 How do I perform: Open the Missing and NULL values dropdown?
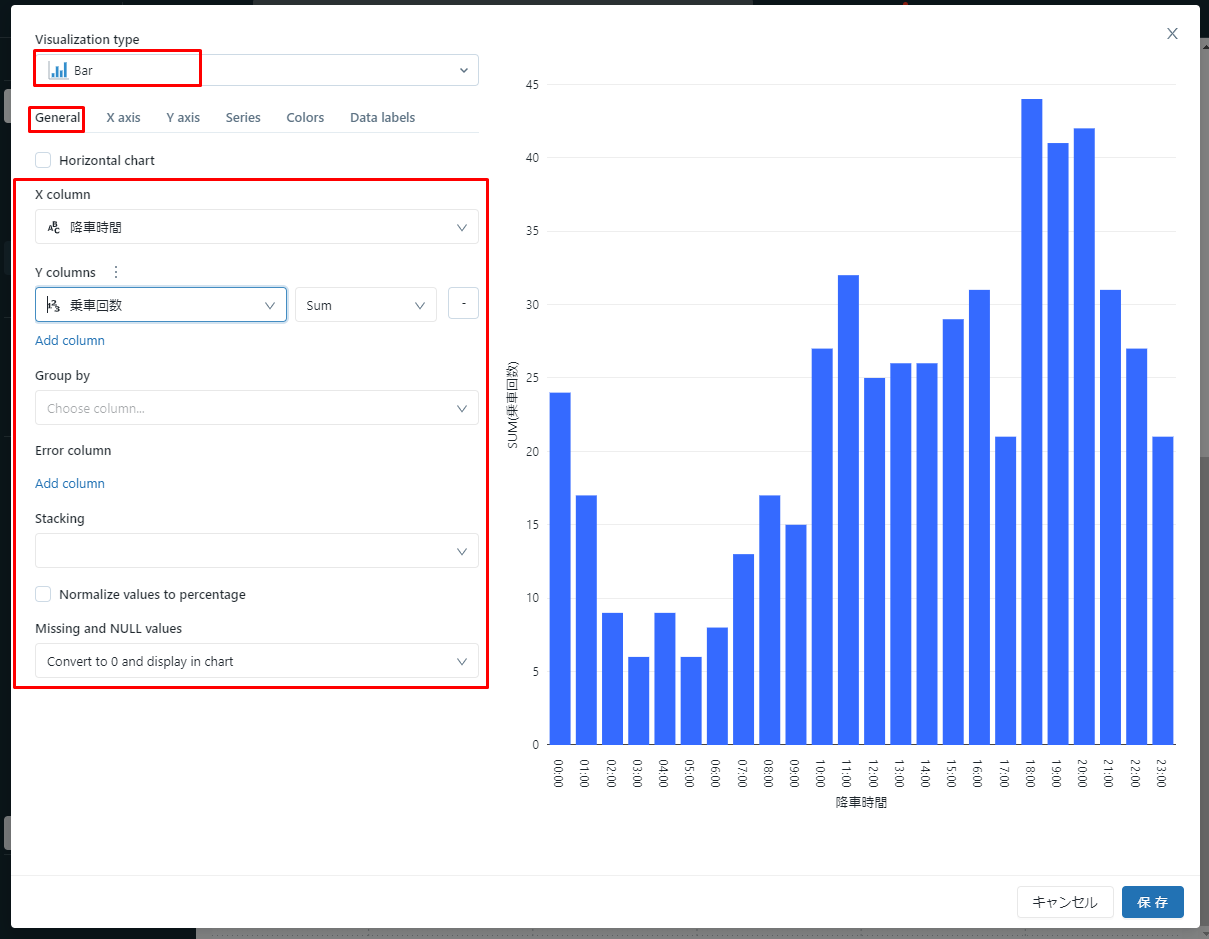[256, 661]
